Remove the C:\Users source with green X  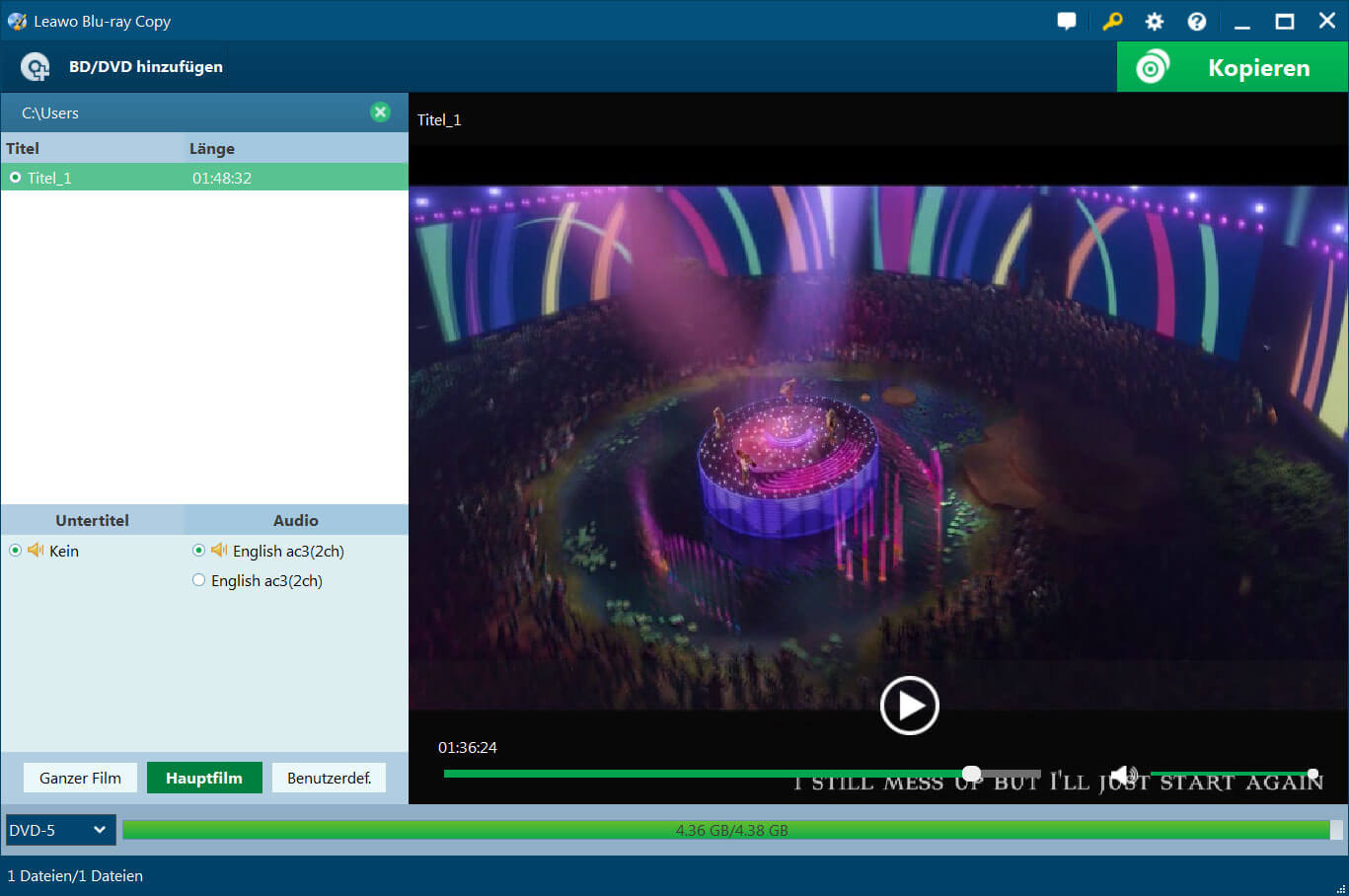[380, 112]
